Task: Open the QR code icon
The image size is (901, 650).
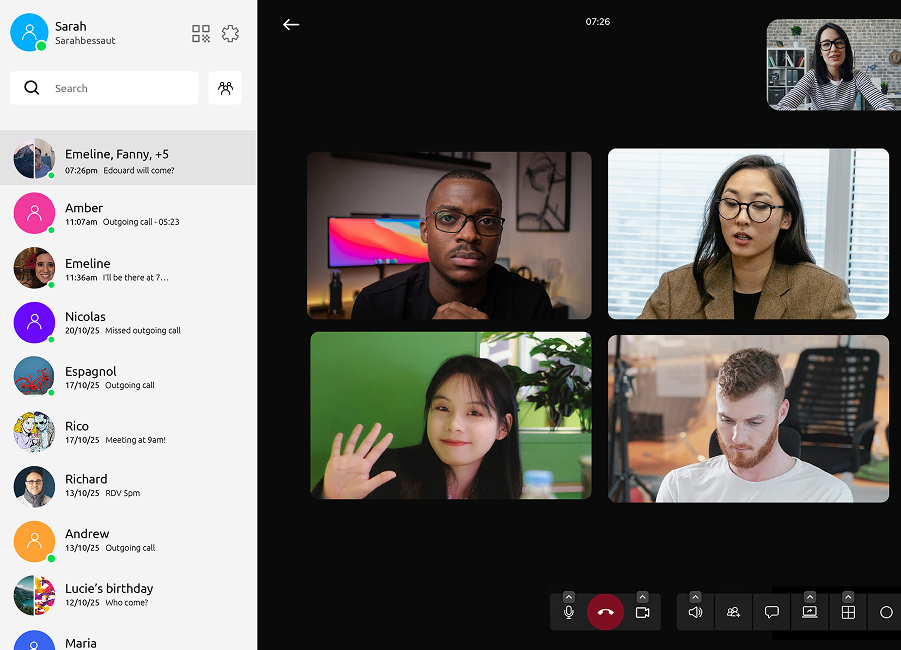Action: point(201,34)
